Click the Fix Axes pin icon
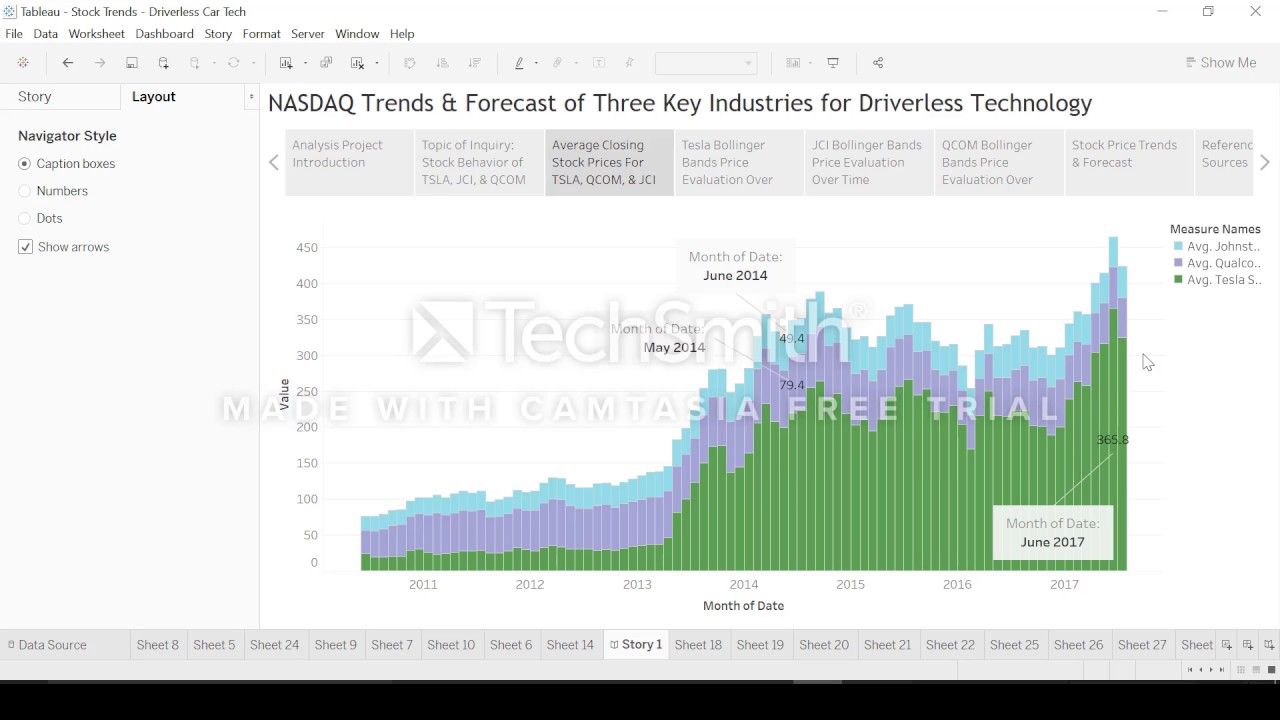 coord(629,63)
